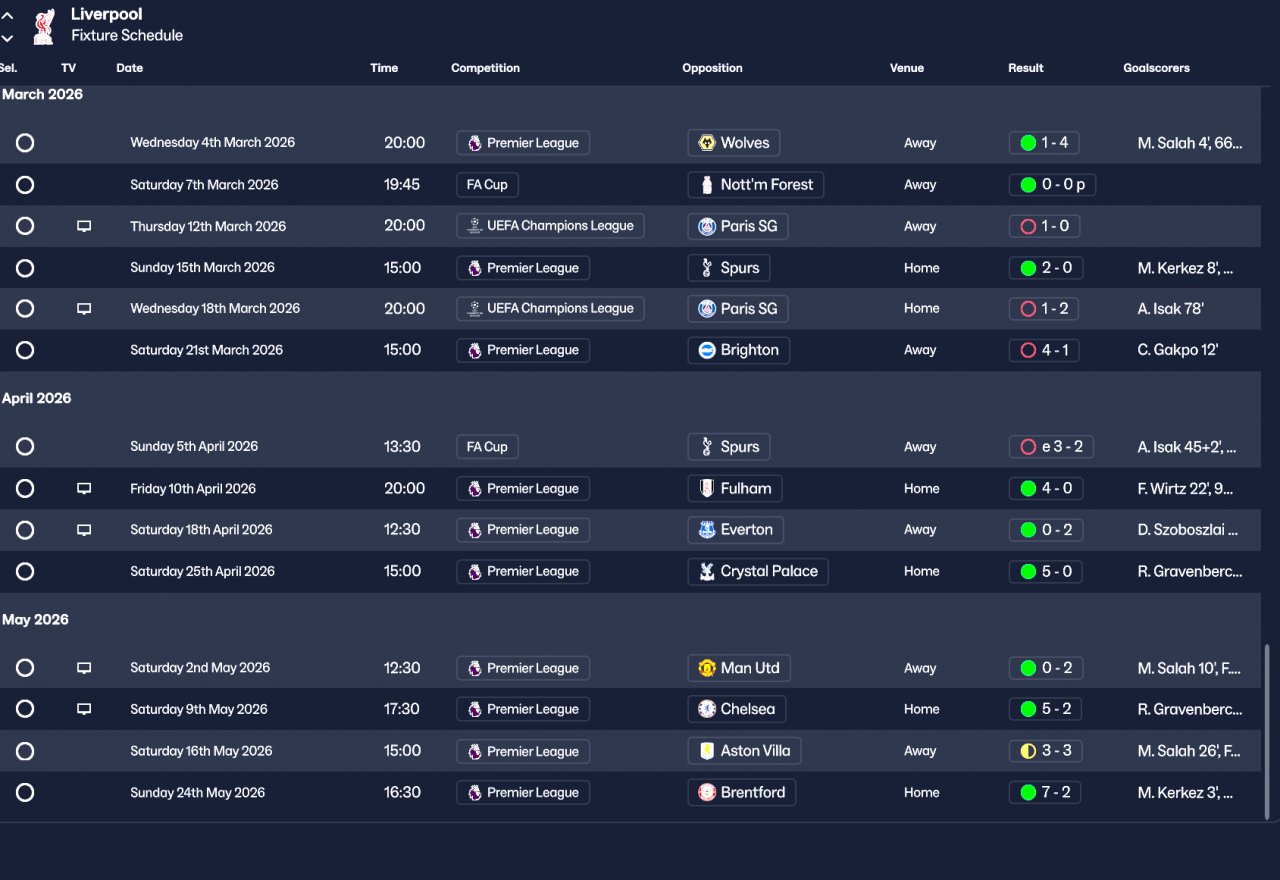The width and height of the screenshot is (1280, 880).
Task: Click Champions League logo in 12th March row
Action: pos(475,226)
